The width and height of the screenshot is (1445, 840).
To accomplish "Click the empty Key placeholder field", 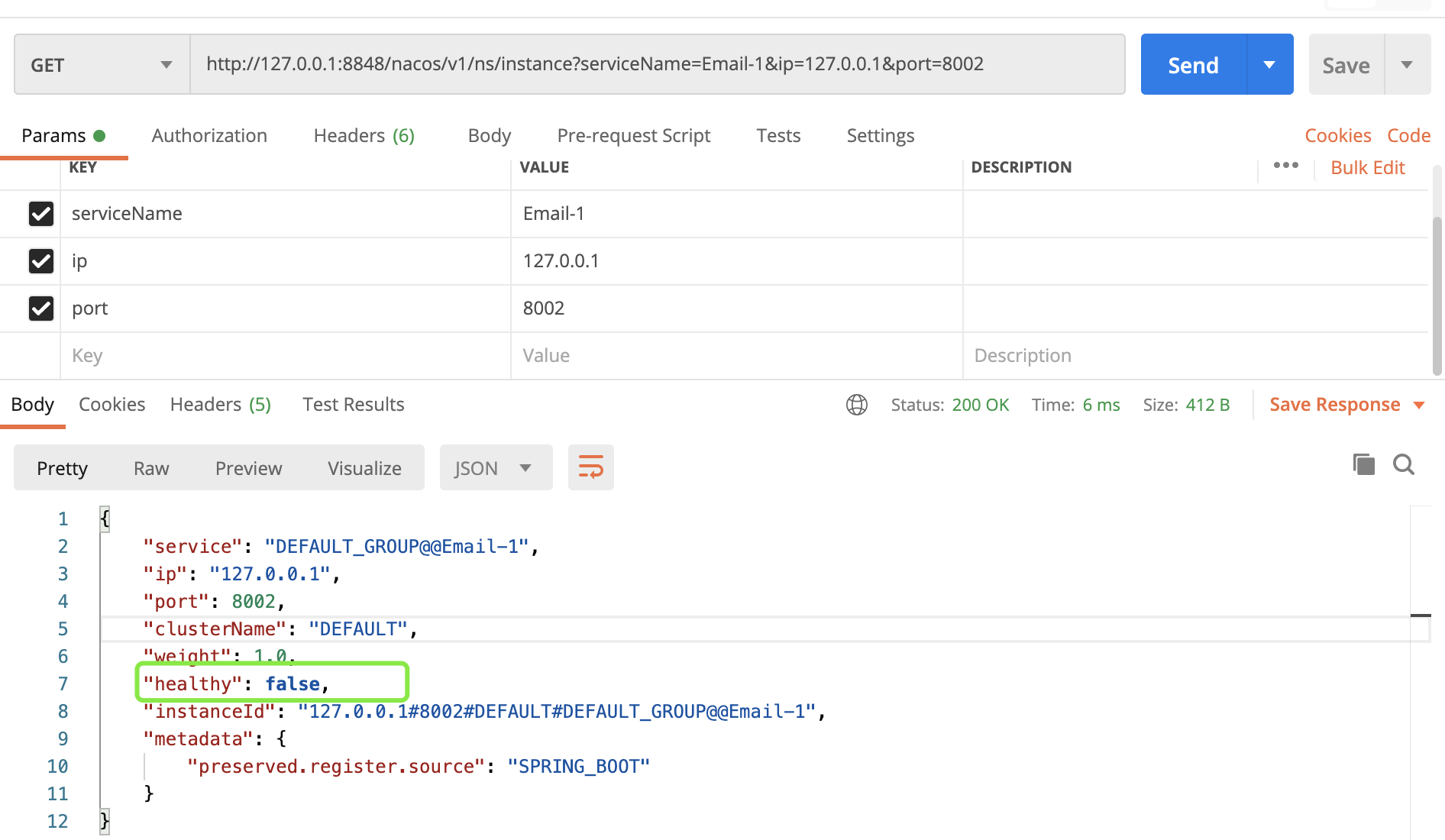I will tap(286, 356).
